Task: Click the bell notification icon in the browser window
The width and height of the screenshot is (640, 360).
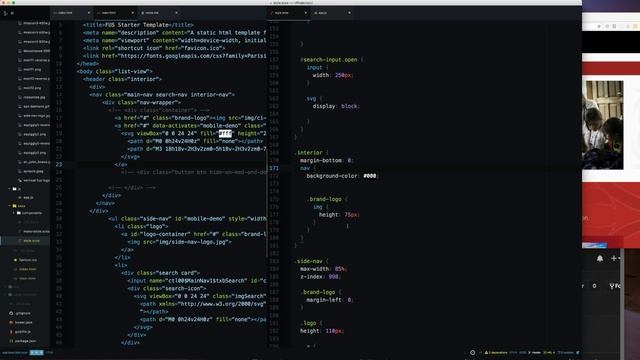Action: (x=600, y=259)
